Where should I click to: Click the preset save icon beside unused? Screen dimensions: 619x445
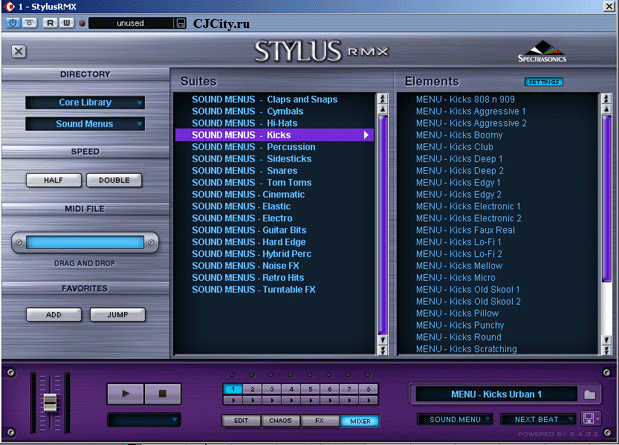point(180,23)
